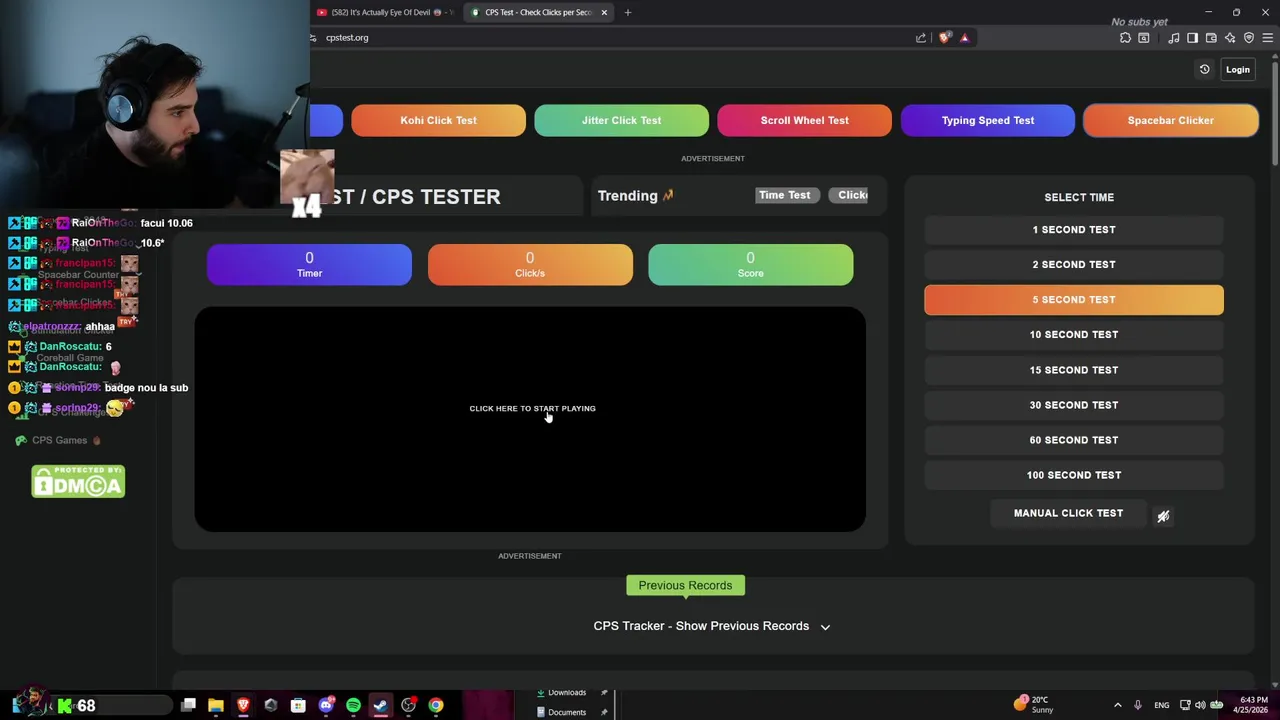1280x720 pixels.
Task: Click here to start playing area
Action: click(530, 419)
